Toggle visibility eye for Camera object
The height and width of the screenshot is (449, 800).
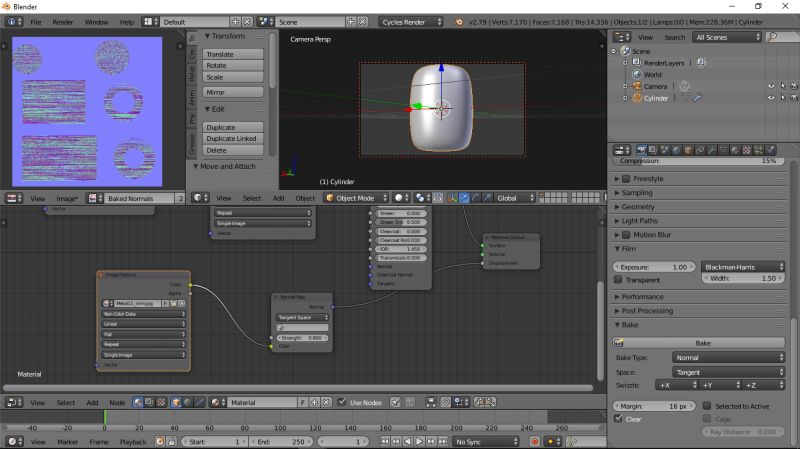point(770,86)
